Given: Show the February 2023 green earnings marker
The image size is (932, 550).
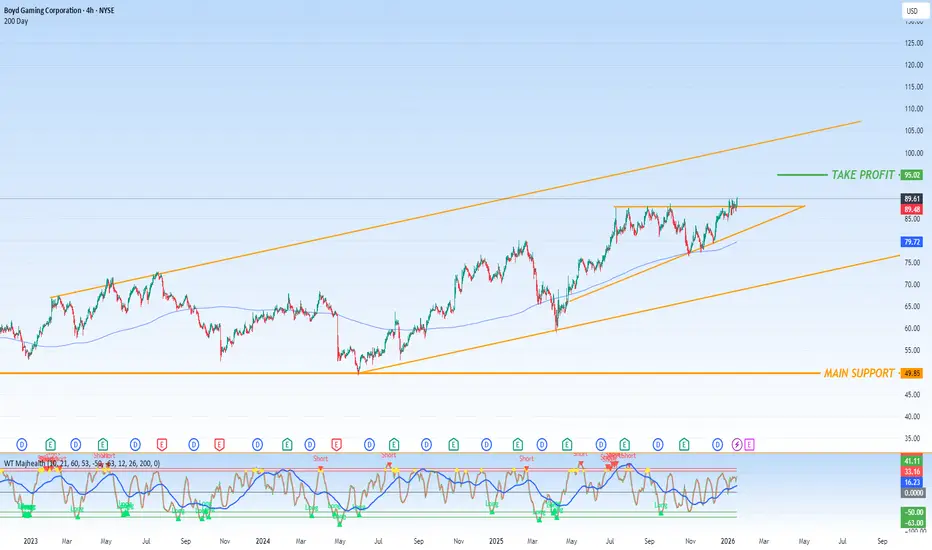Looking at the screenshot, I should coord(51,444).
